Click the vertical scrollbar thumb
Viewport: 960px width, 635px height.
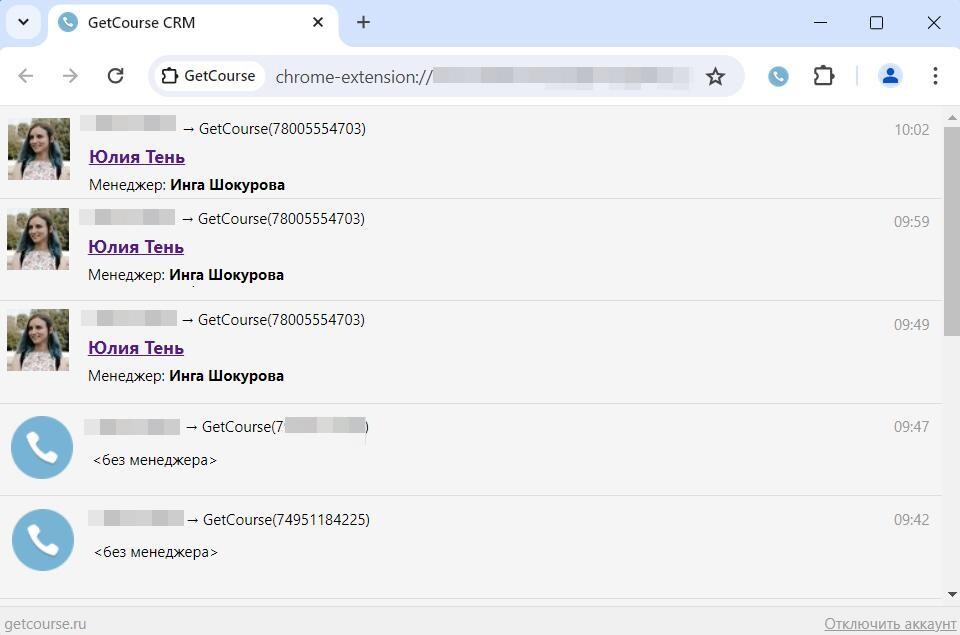tap(951, 231)
